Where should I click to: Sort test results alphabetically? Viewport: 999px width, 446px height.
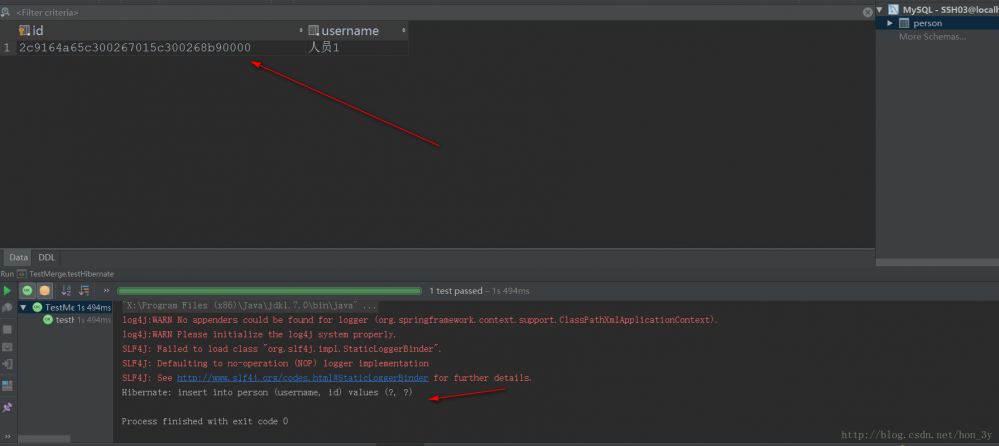pyautogui.click(x=67, y=290)
